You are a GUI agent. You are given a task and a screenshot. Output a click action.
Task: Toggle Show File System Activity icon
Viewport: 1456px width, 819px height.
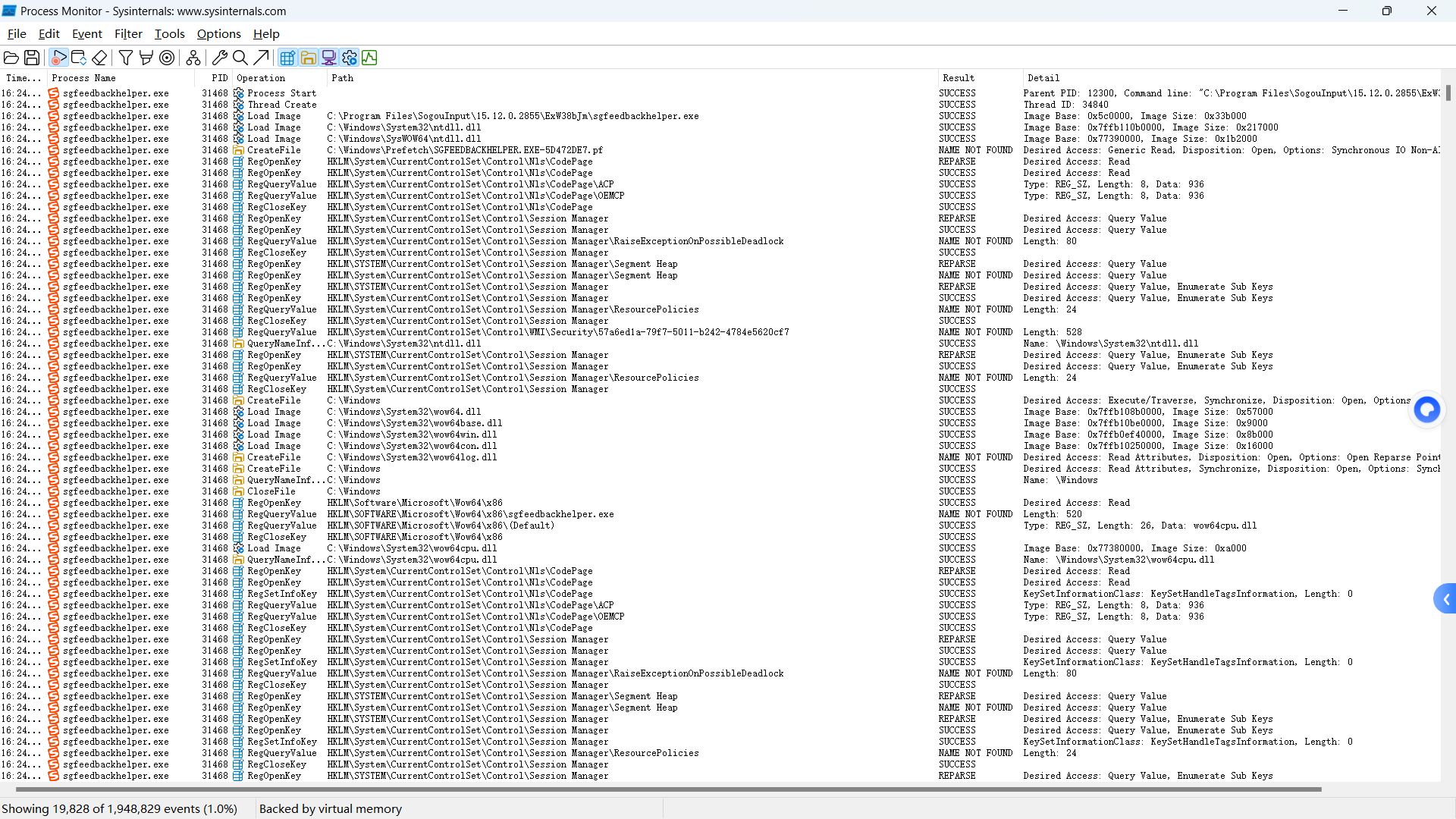(x=308, y=58)
